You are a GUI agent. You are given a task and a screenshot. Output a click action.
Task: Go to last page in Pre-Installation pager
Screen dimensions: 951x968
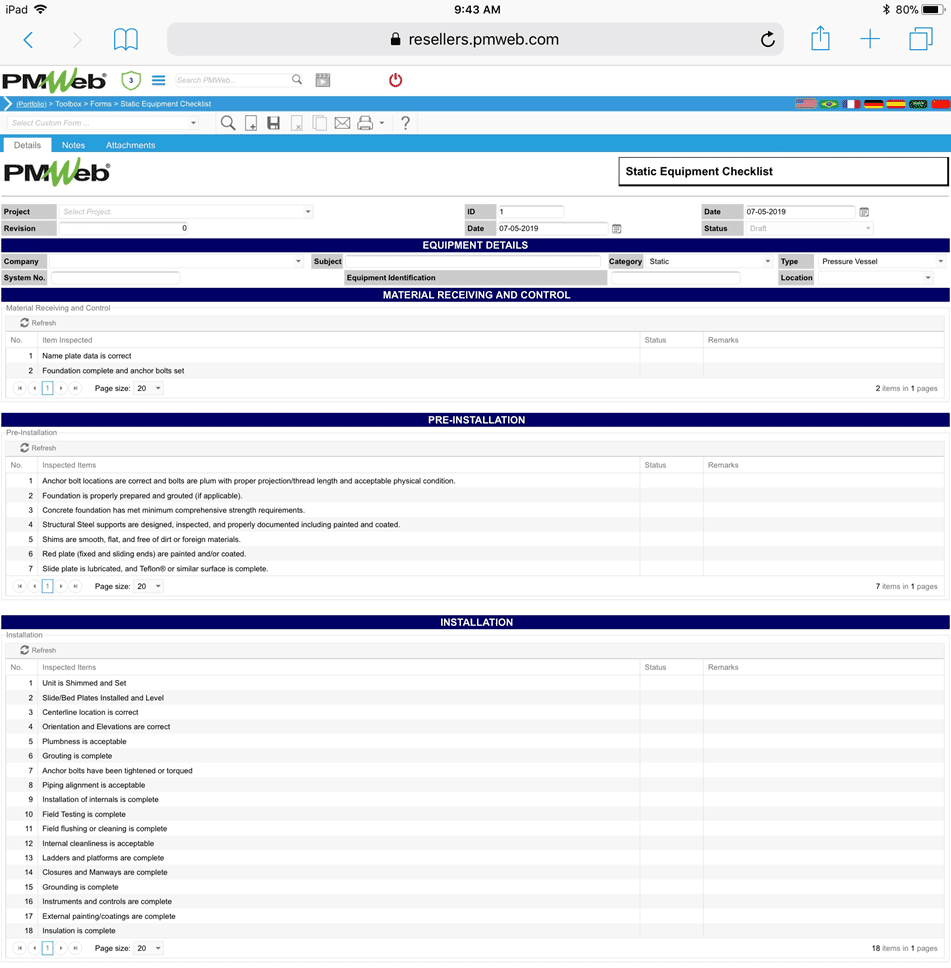tap(75, 586)
